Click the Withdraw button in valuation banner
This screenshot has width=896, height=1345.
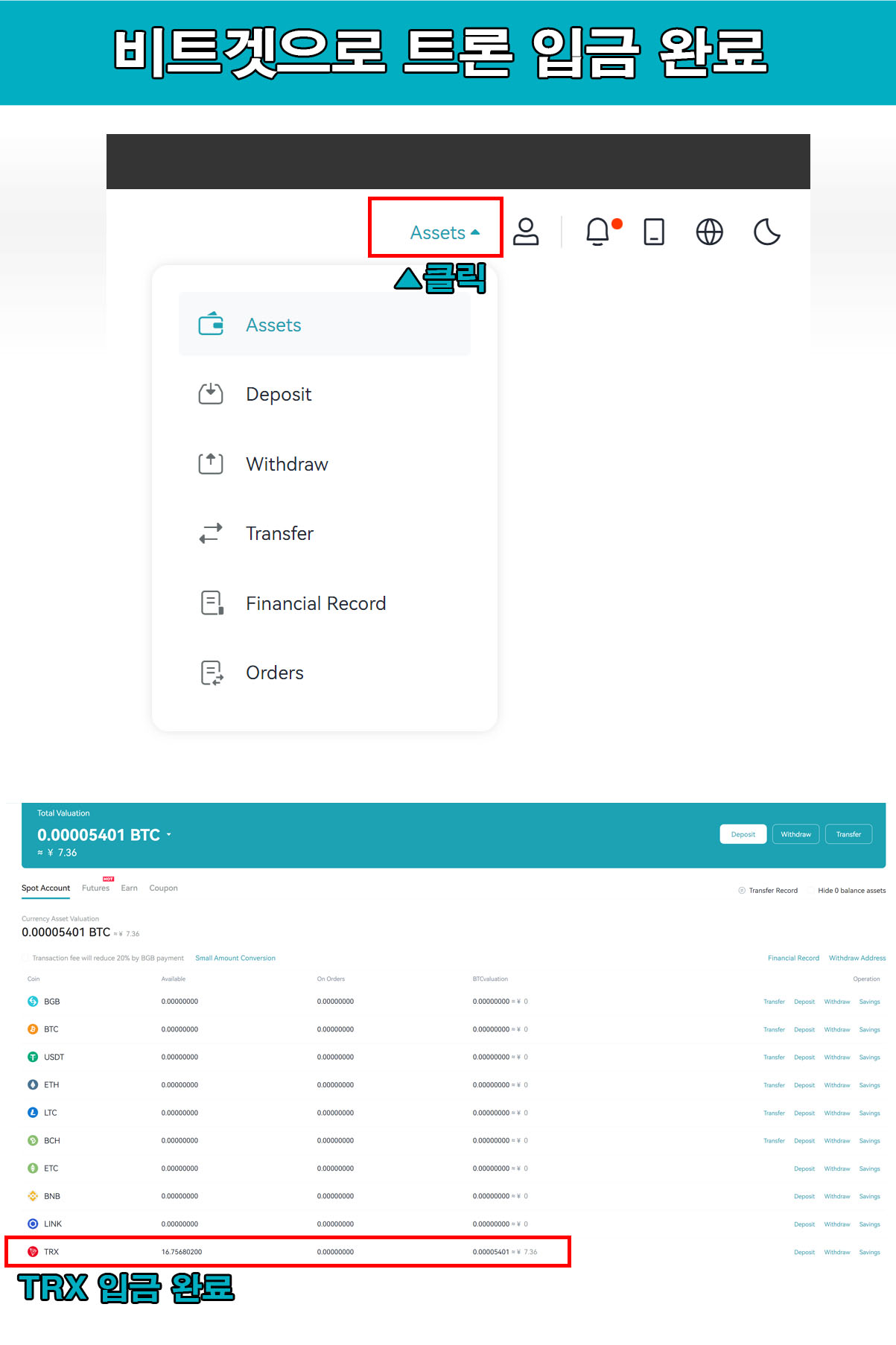[x=796, y=834]
